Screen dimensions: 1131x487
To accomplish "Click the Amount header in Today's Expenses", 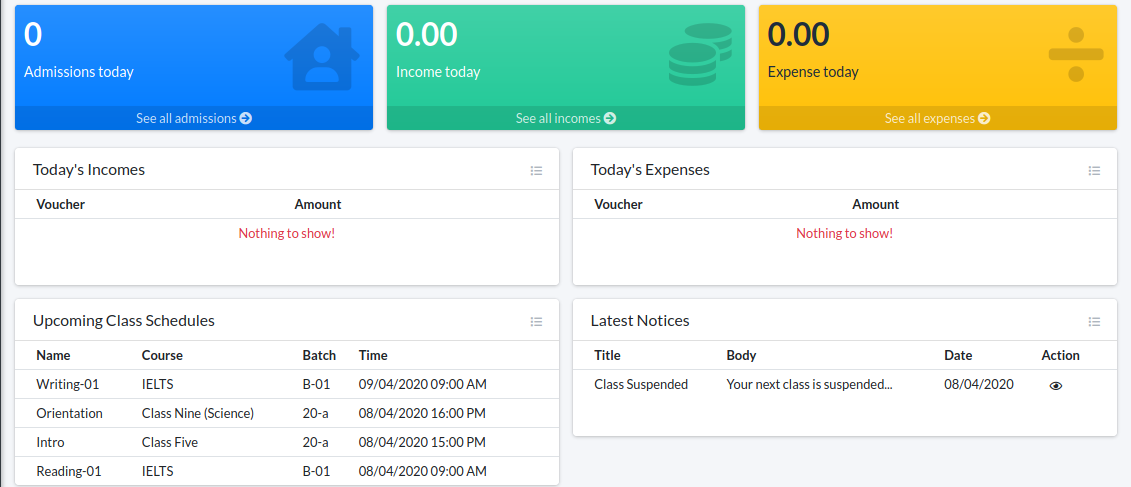I will (876, 204).
